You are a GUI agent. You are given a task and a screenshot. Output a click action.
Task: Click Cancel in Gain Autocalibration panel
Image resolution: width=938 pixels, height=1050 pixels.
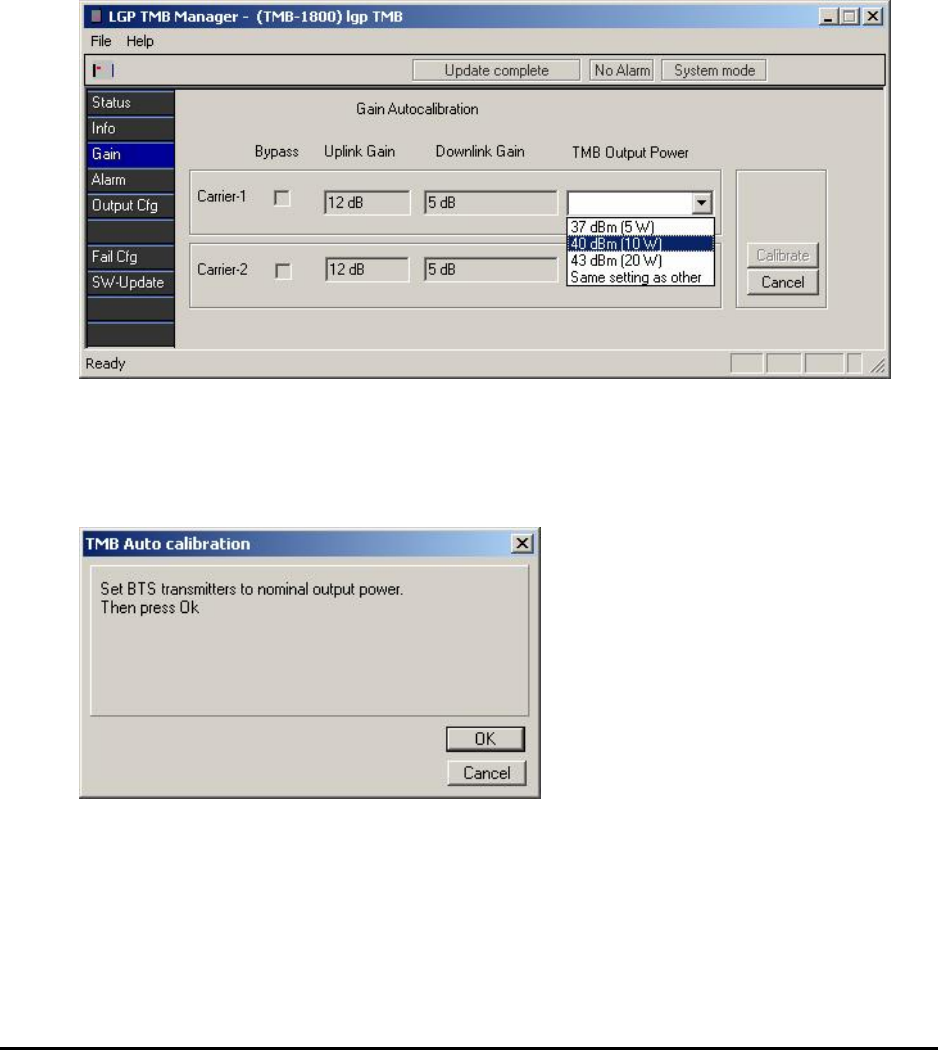point(782,283)
